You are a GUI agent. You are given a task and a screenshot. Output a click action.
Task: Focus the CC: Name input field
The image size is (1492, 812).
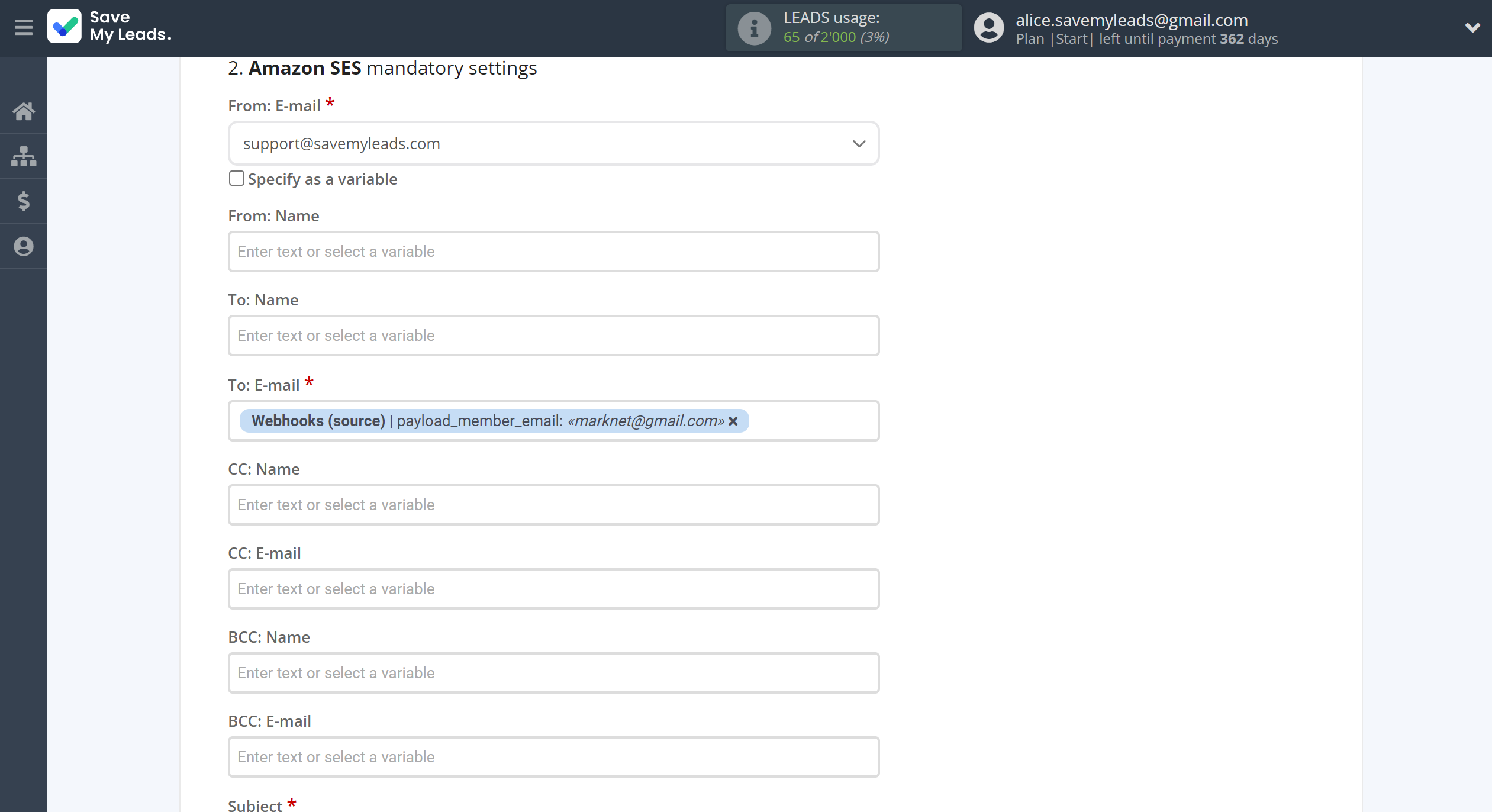click(553, 505)
